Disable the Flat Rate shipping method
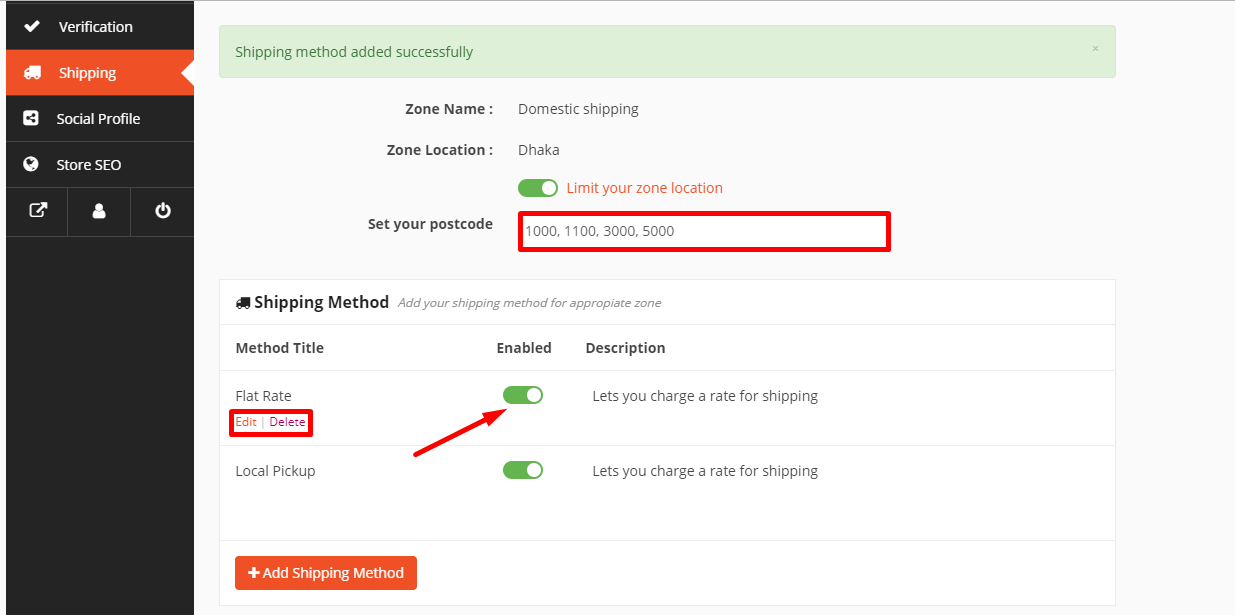The image size is (1235, 615). [x=523, y=395]
